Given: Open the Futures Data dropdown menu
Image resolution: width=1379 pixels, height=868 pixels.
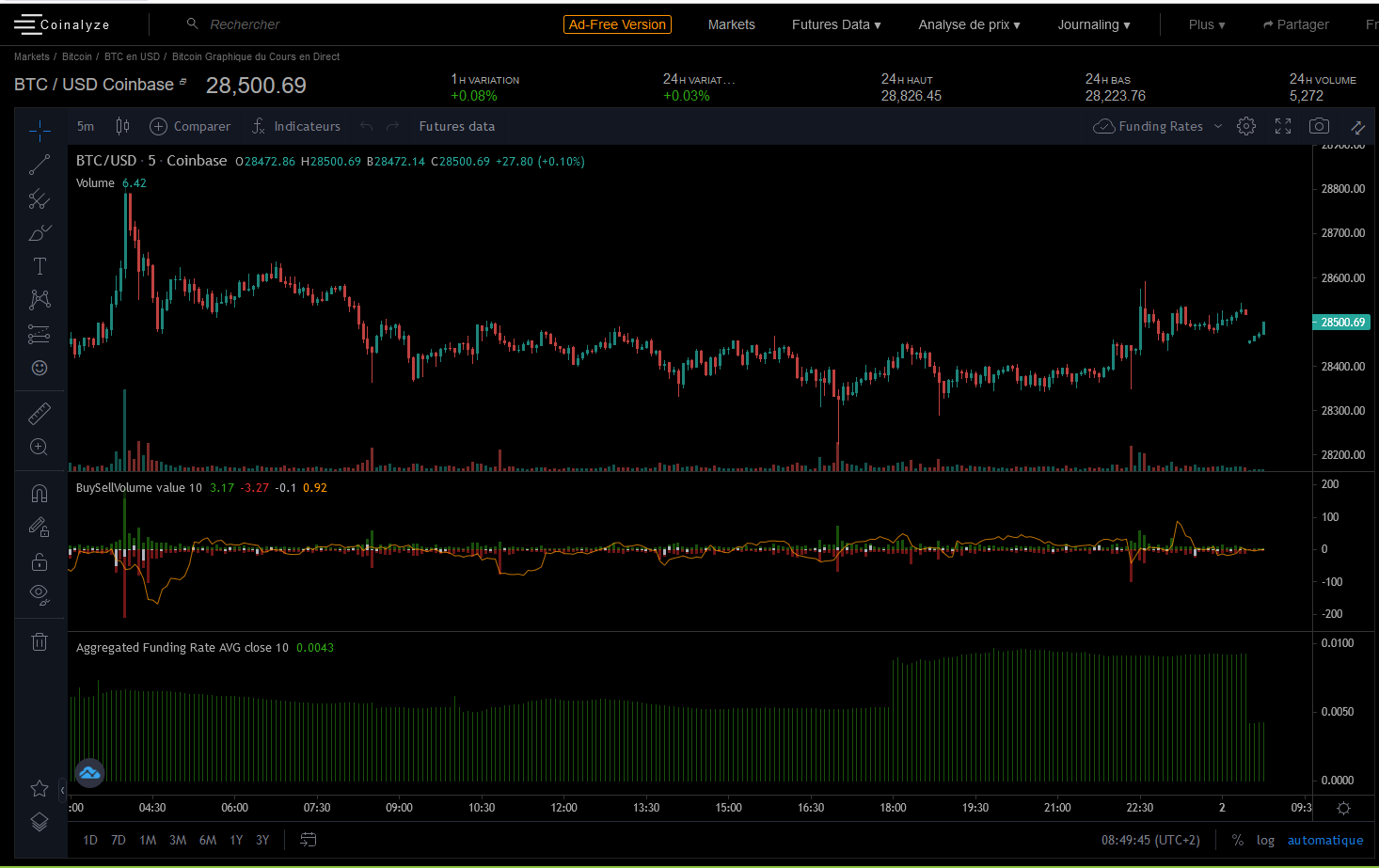Looking at the screenshot, I should tap(836, 24).
